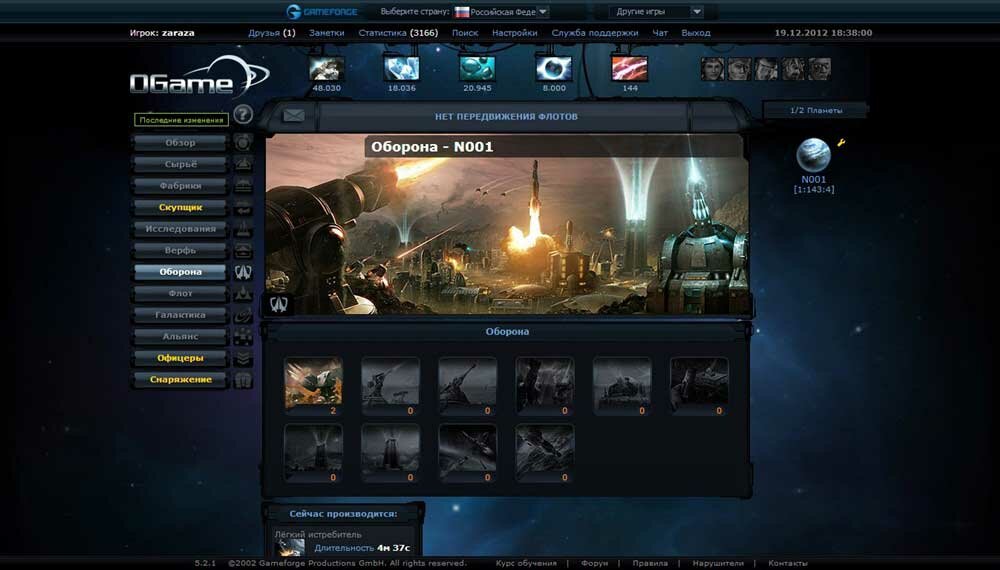
Task: Click the deuterium resource icon
Action: tap(477, 69)
